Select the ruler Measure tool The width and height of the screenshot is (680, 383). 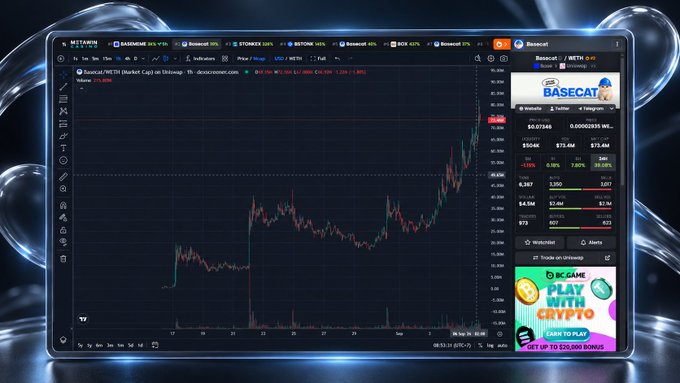63,177
